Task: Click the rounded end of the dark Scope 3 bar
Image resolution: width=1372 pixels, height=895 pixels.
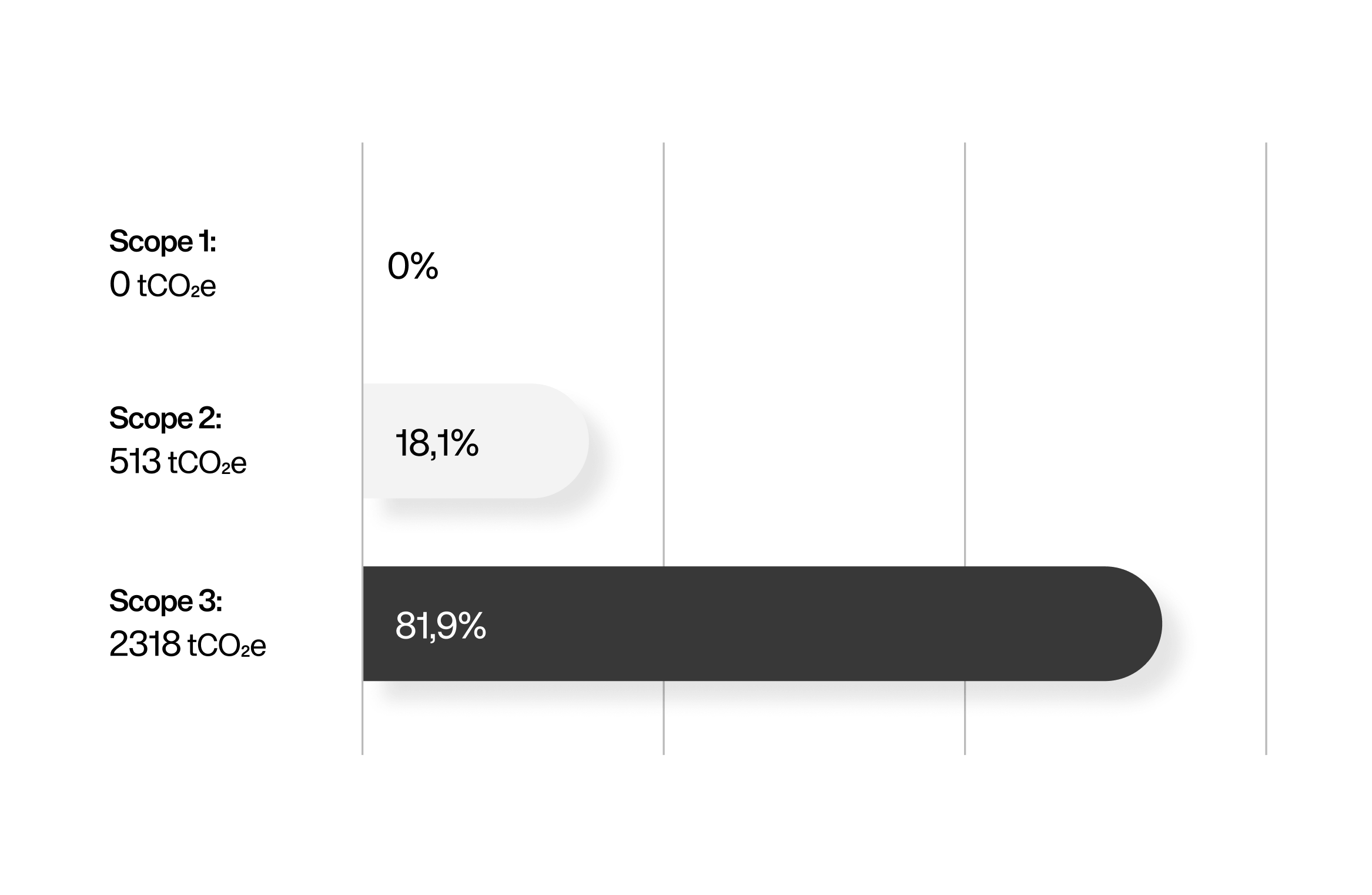Action: click(x=1135, y=623)
